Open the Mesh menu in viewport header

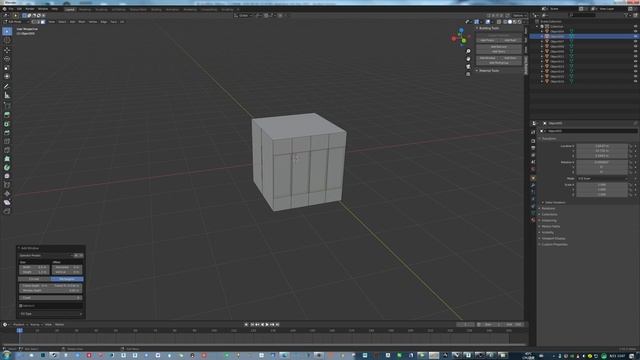82,22
